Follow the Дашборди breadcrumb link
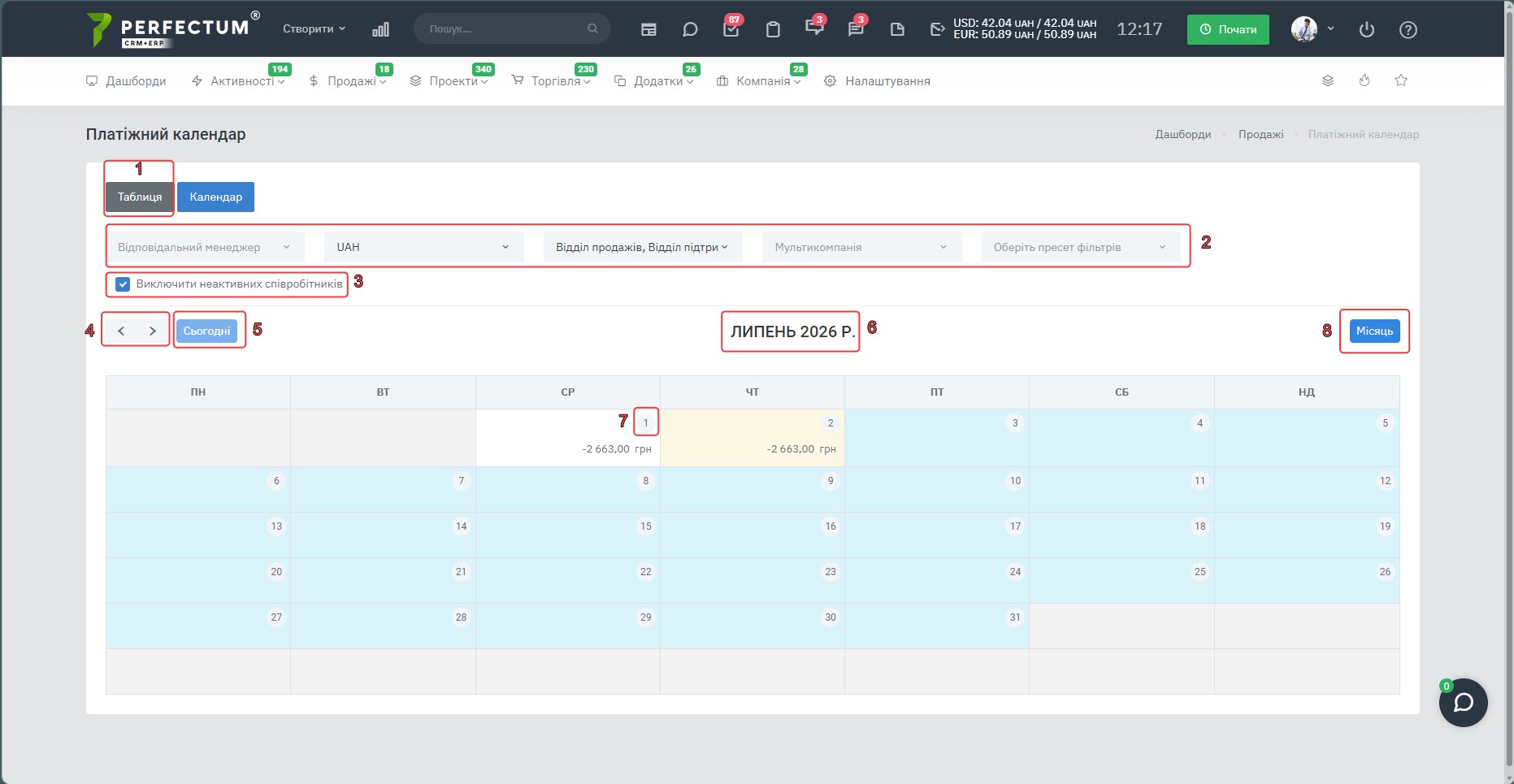Screen dimensions: 1514x784 [1183, 134]
